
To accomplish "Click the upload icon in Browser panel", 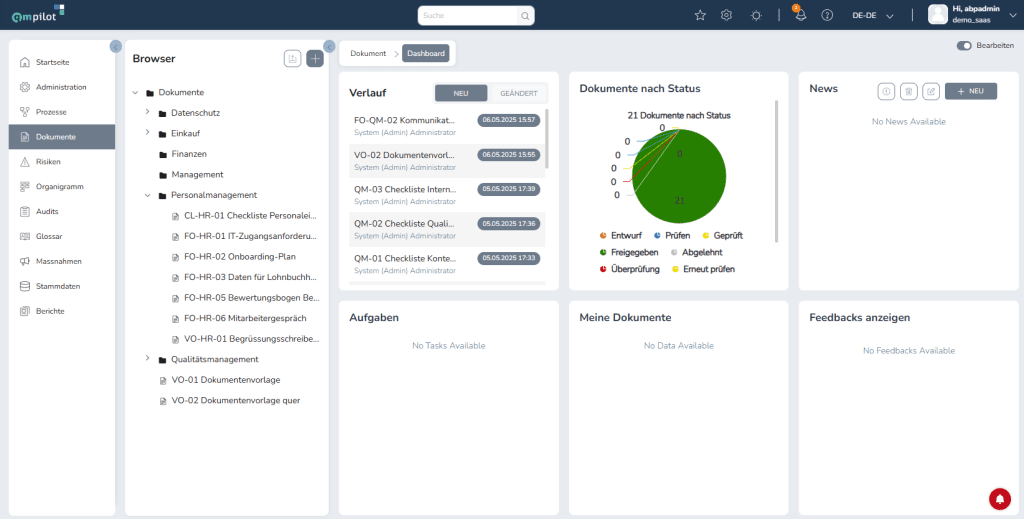I will [x=292, y=59].
